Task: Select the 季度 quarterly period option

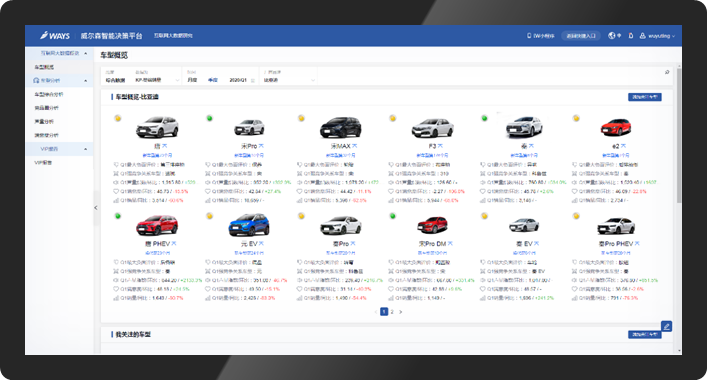Action: click(213, 80)
